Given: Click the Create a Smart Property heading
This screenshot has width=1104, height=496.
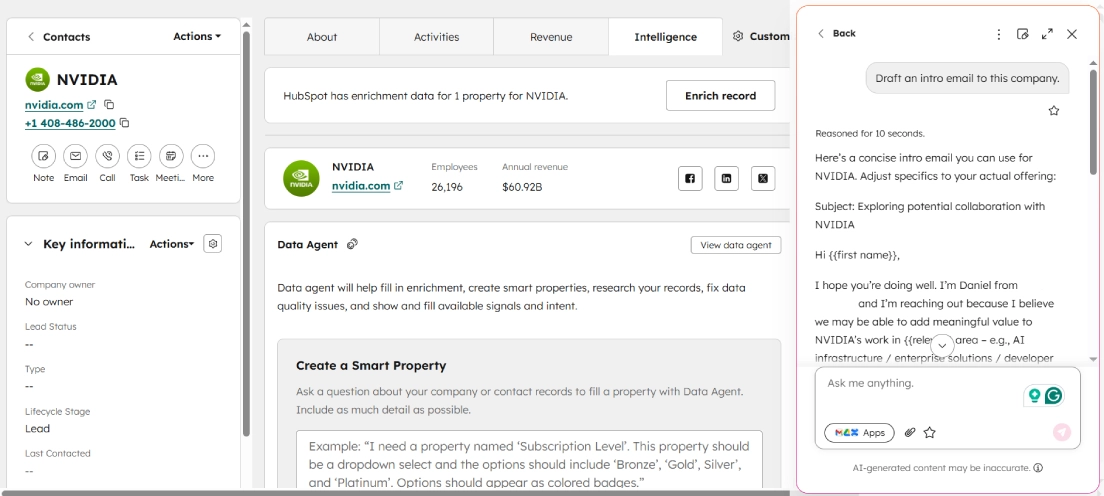Looking at the screenshot, I should pos(371,366).
